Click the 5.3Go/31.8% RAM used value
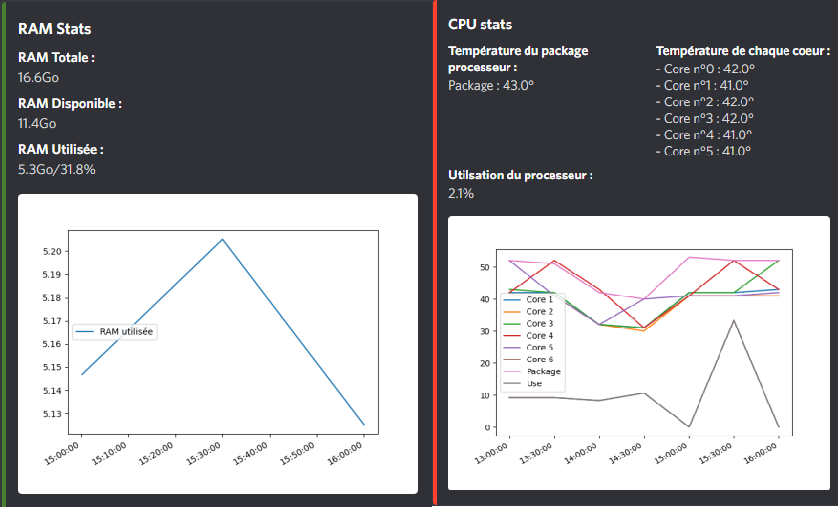The image size is (838, 507). tap(57, 169)
